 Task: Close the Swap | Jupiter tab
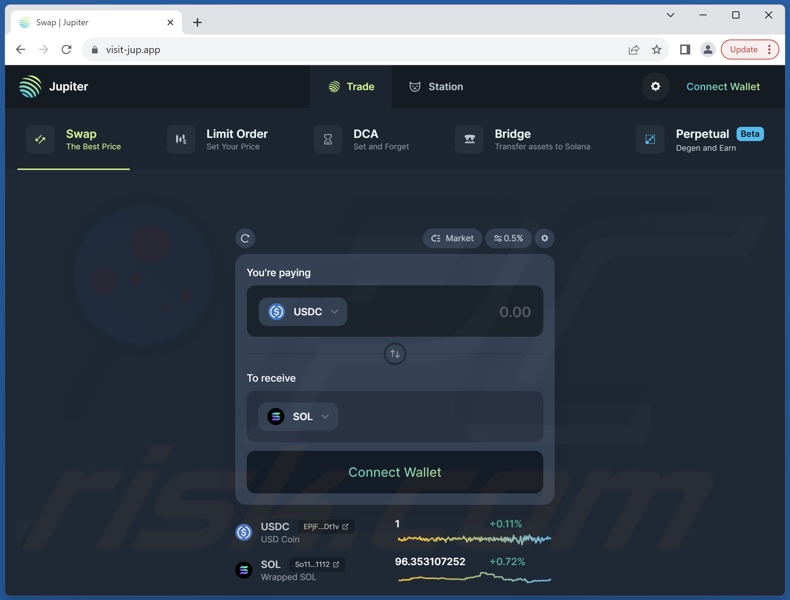click(x=170, y=22)
